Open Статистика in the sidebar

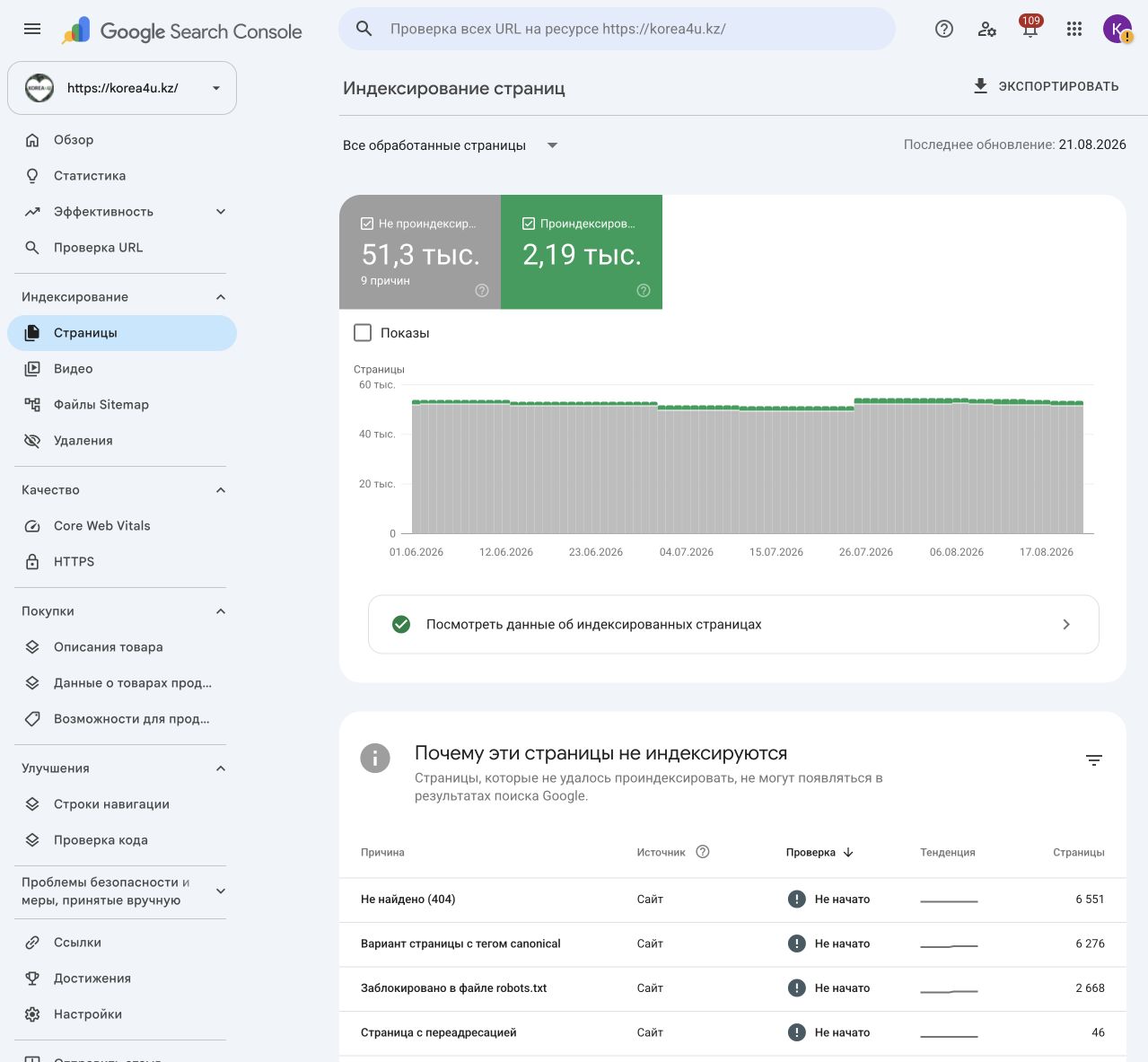click(122, 176)
